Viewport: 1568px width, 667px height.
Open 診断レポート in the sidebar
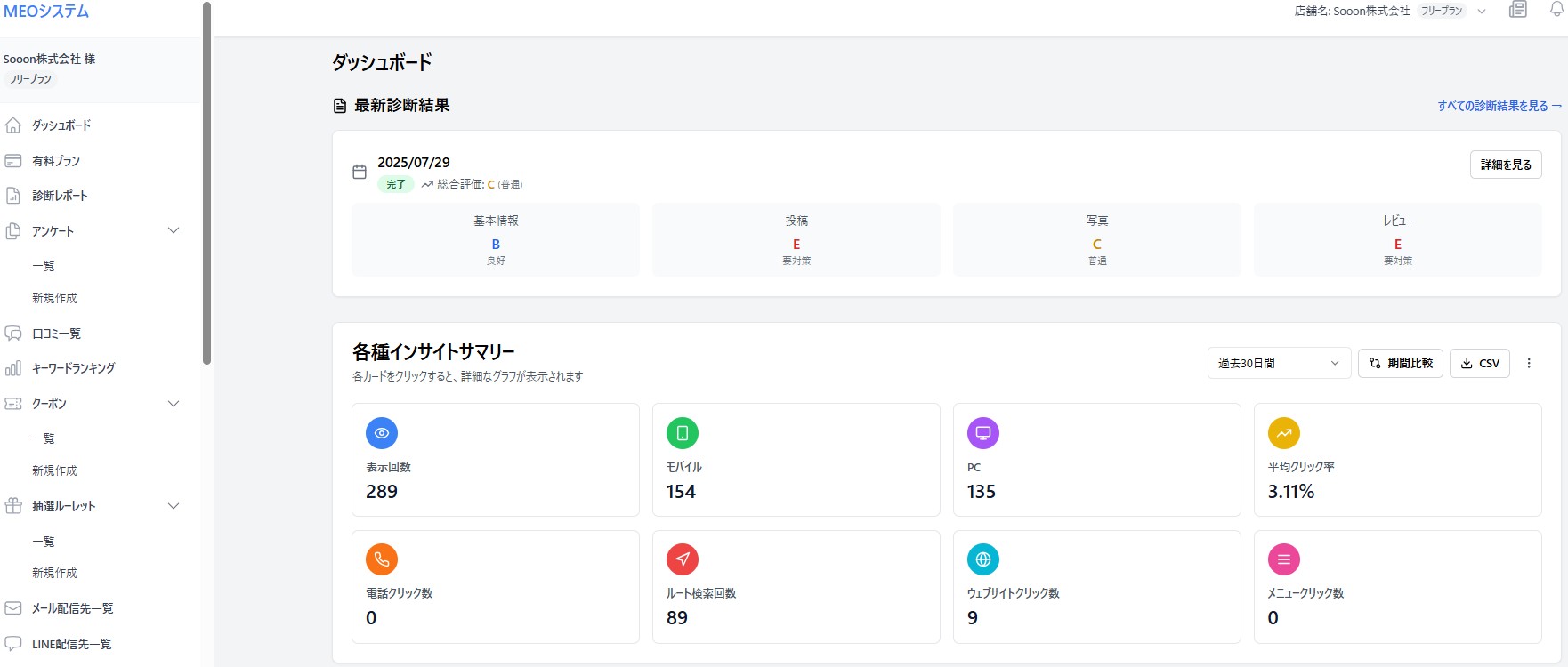pyautogui.click(x=60, y=196)
